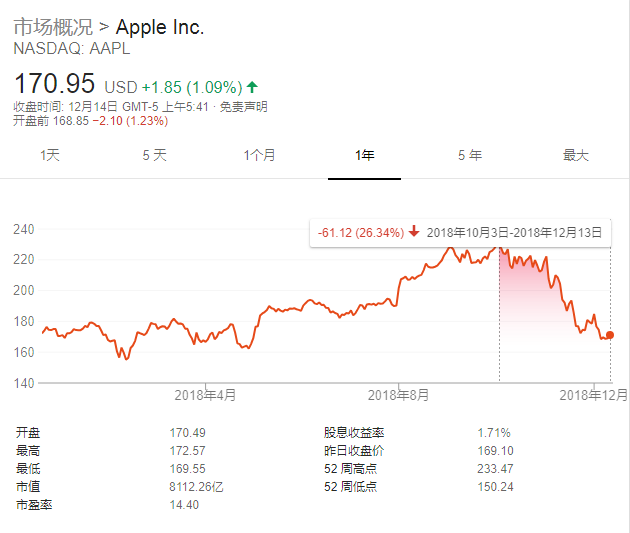Select the 1天 time range tab

[50, 155]
